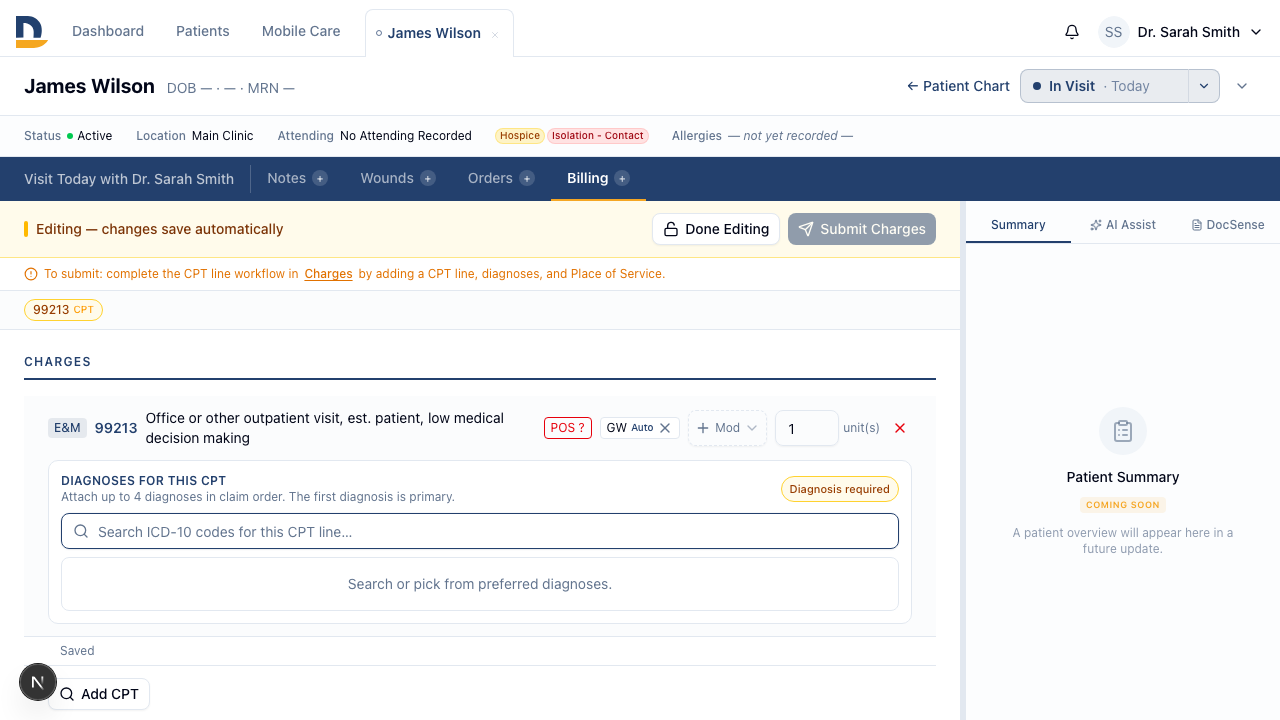Click the plus icon next to Billing

click(x=622, y=178)
